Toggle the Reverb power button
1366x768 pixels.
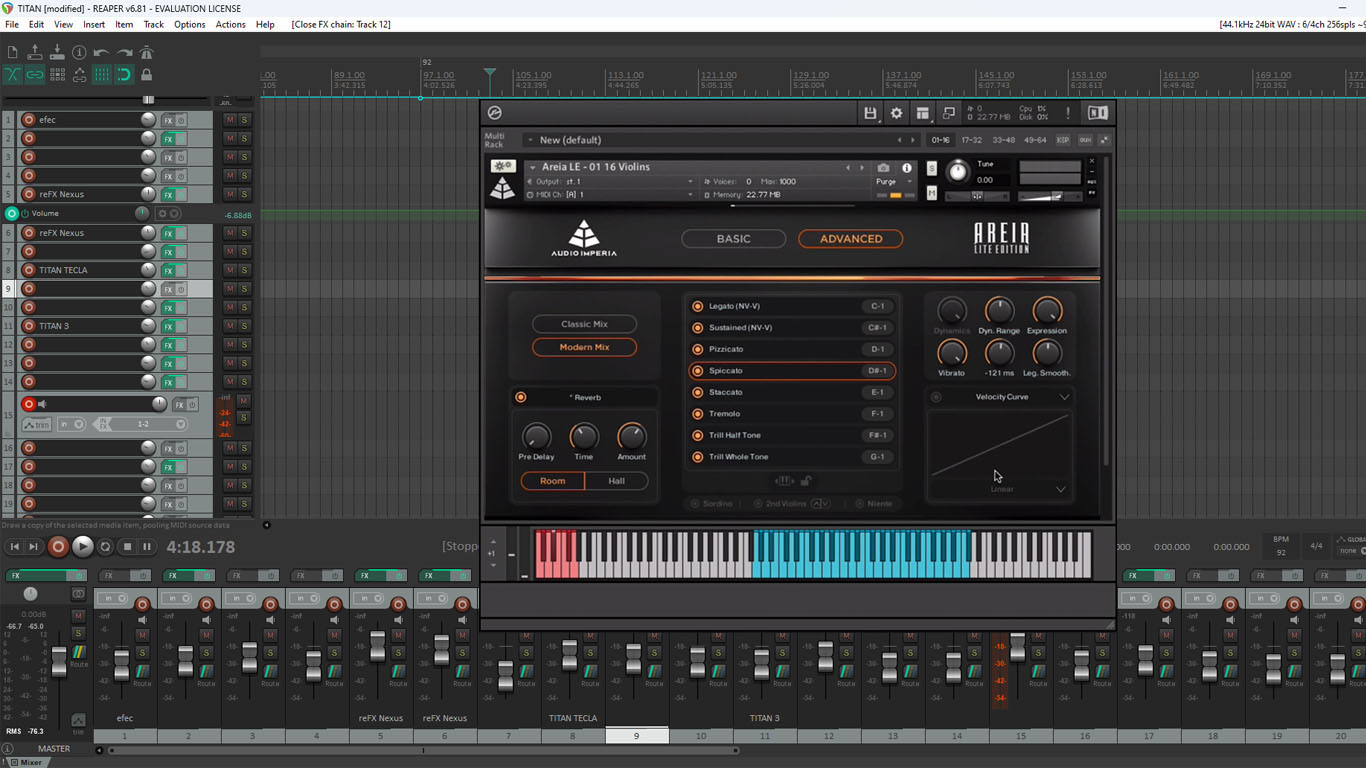[521, 397]
